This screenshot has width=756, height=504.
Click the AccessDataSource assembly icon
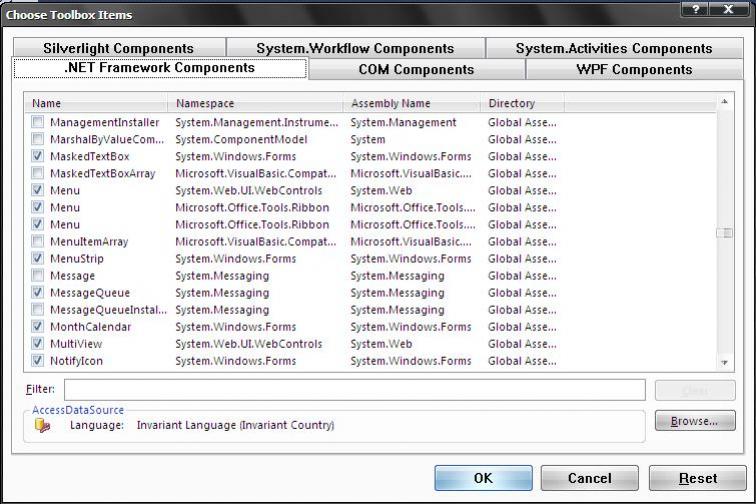tap(42, 425)
